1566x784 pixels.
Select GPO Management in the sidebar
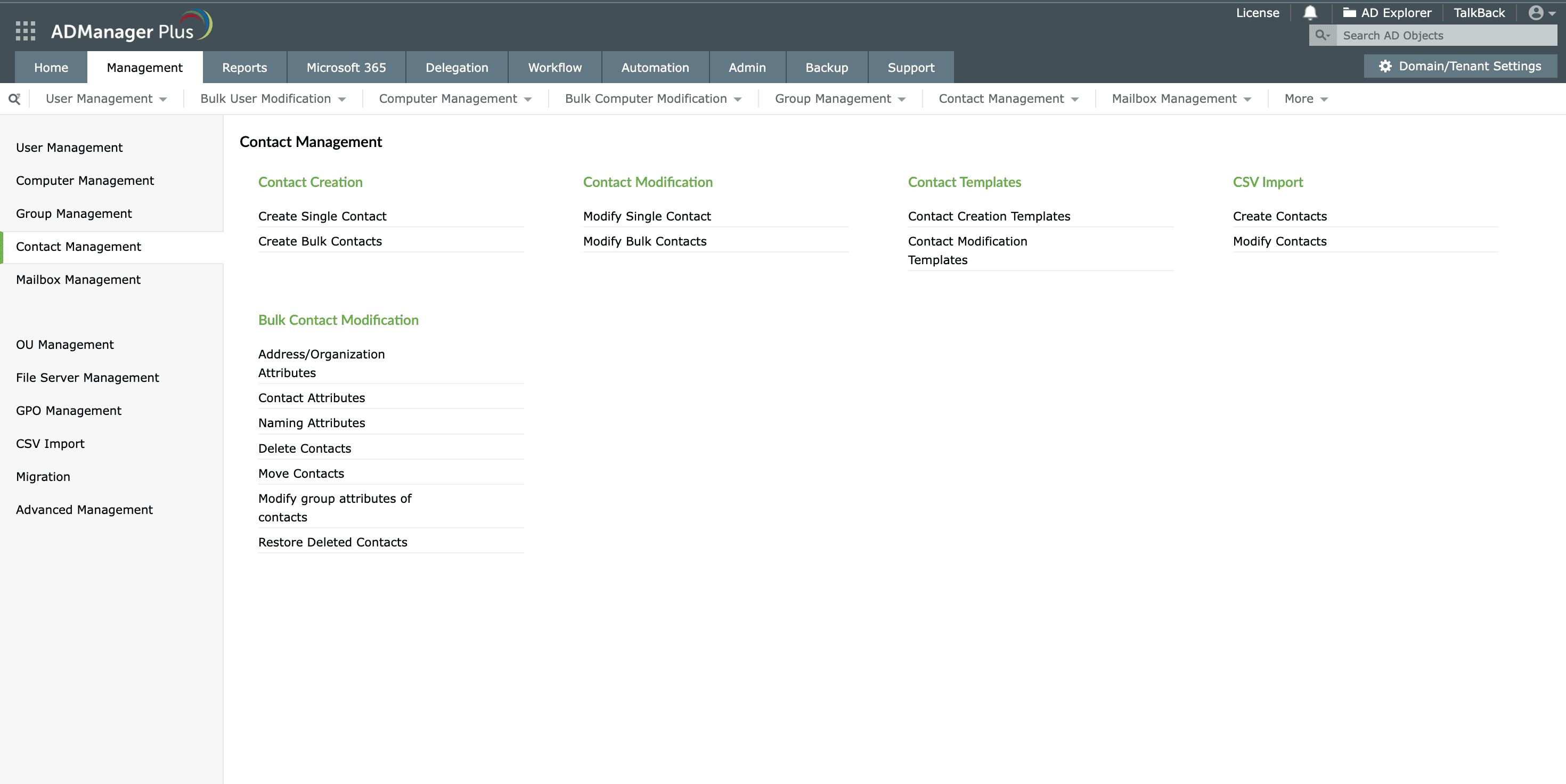(69, 411)
